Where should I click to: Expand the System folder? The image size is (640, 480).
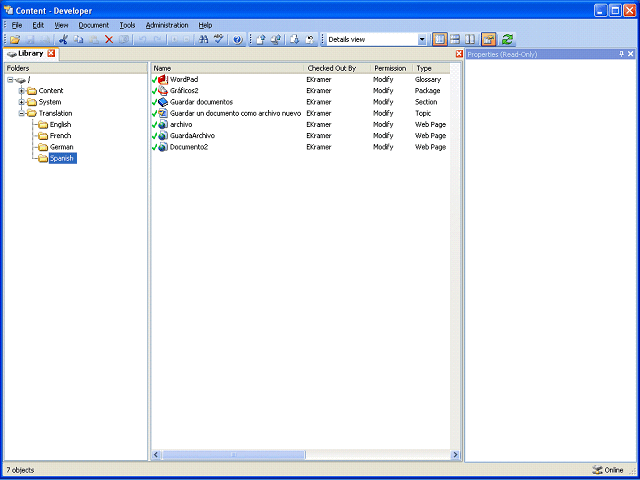click(22, 102)
